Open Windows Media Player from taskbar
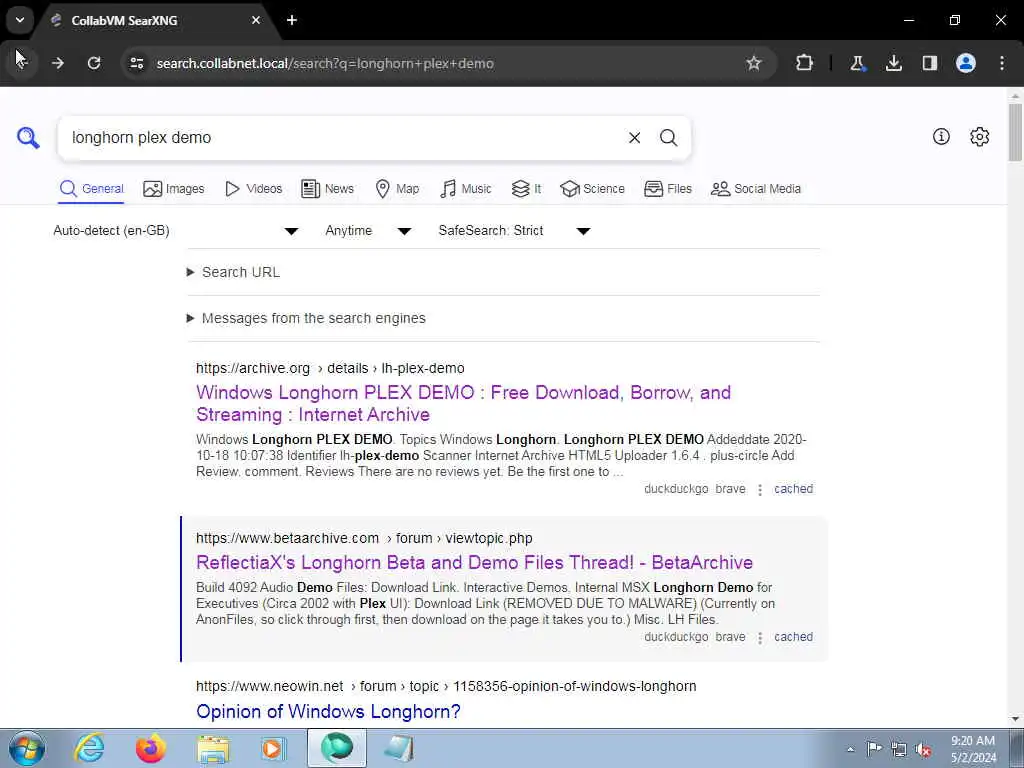 [274, 748]
